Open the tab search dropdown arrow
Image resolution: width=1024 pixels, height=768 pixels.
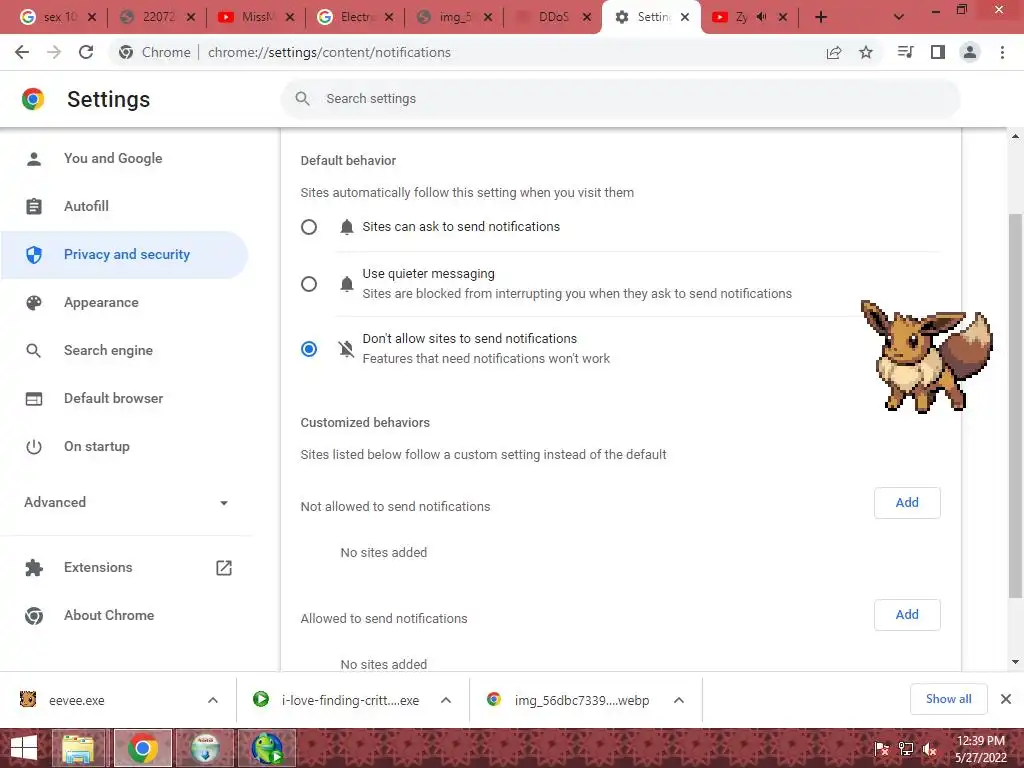point(899,17)
